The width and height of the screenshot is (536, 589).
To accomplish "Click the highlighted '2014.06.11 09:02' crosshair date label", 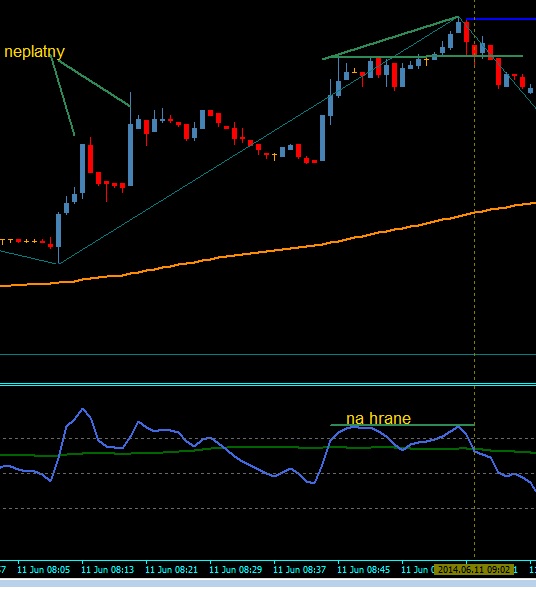I will (474, 570).
